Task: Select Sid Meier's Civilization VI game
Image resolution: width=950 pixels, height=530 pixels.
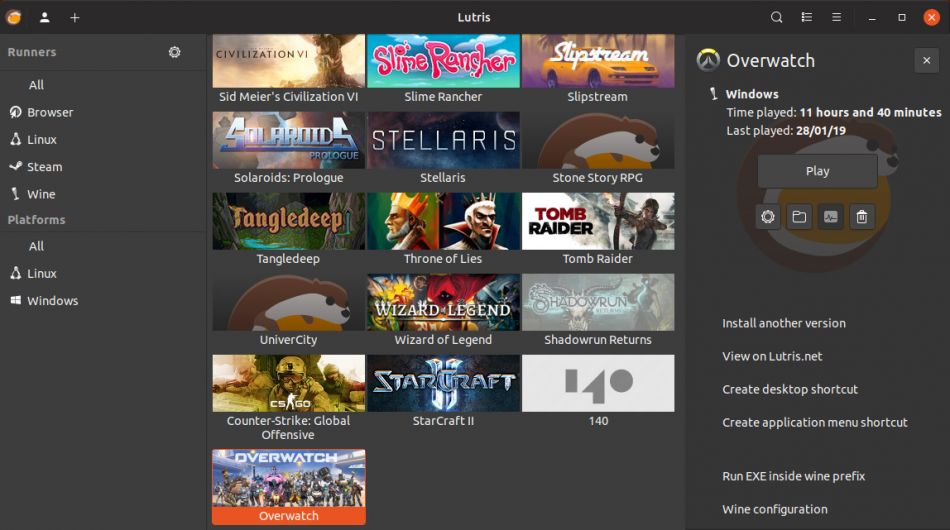Action: [288, 70]
